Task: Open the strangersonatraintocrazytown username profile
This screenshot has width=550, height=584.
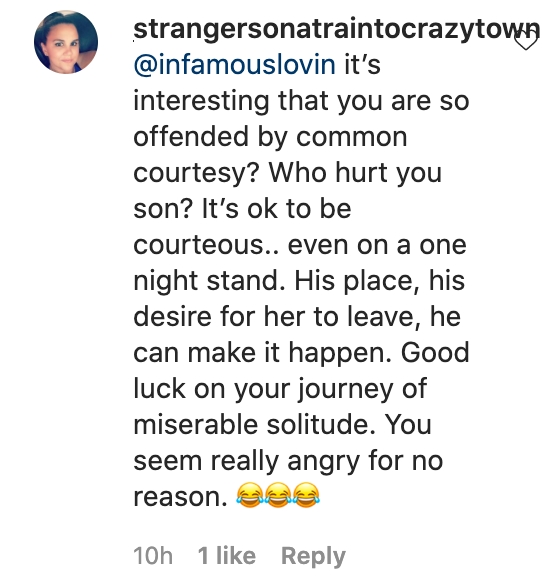Action: (337, 29)
